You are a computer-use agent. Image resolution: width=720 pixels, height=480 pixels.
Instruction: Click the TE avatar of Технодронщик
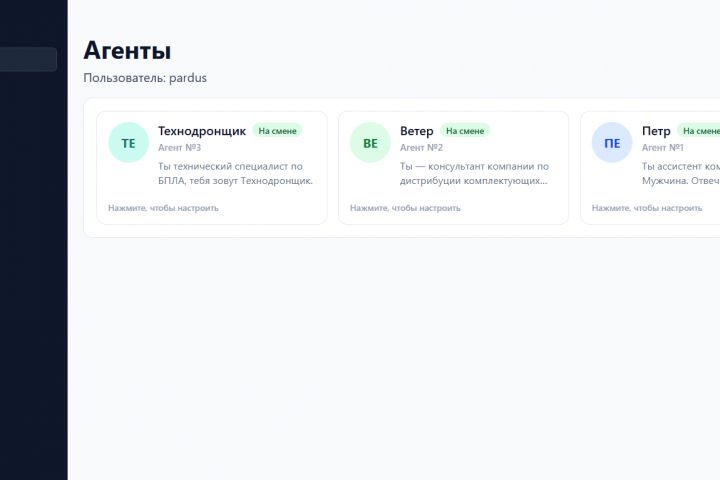(x=128, y=142)
